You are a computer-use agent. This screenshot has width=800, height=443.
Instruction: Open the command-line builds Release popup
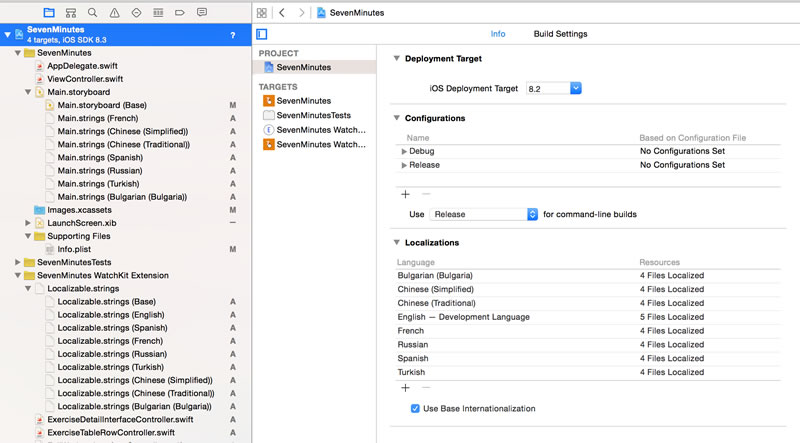[484, 214]
